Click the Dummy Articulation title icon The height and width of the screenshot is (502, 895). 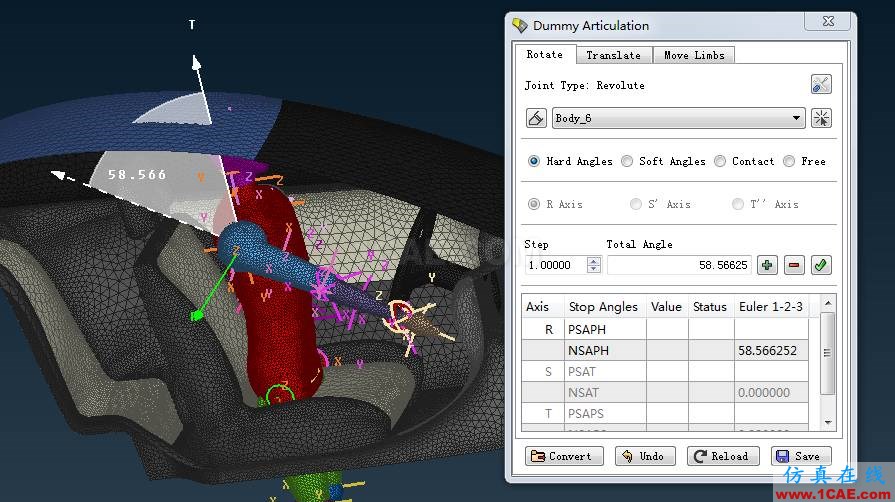(519, 25)
